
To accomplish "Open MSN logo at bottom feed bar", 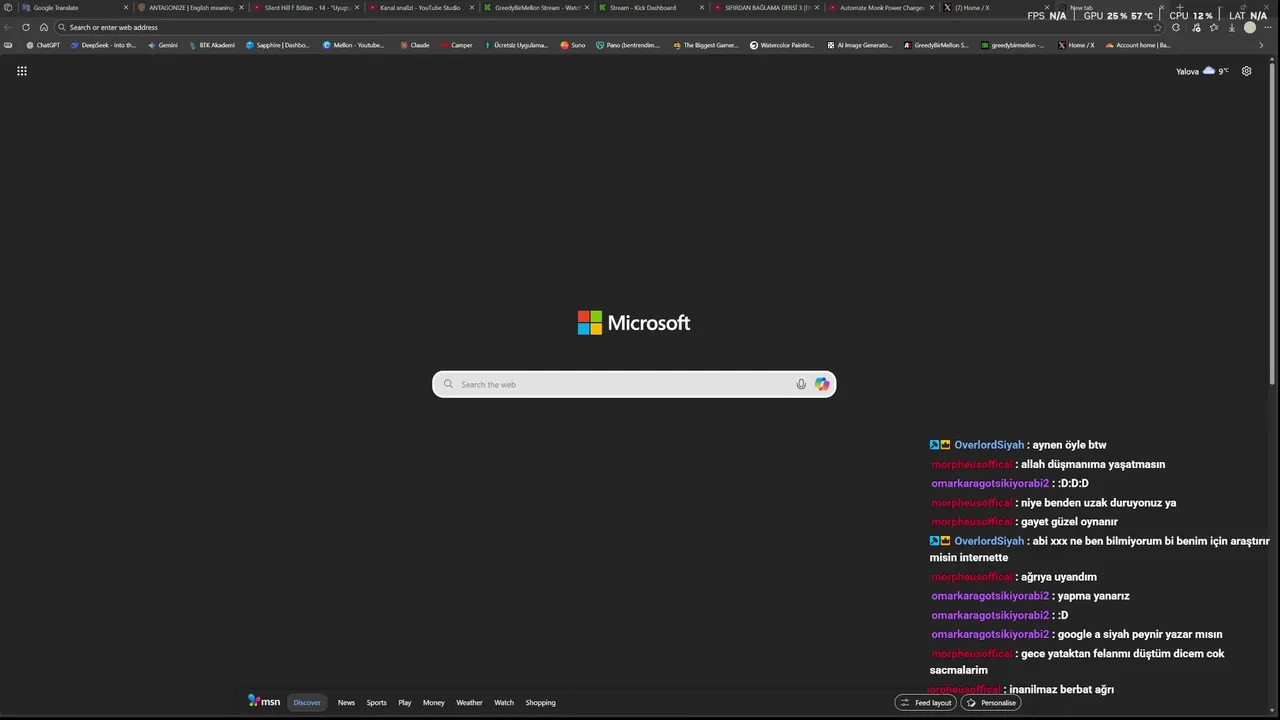I will (x=264, y=702).
